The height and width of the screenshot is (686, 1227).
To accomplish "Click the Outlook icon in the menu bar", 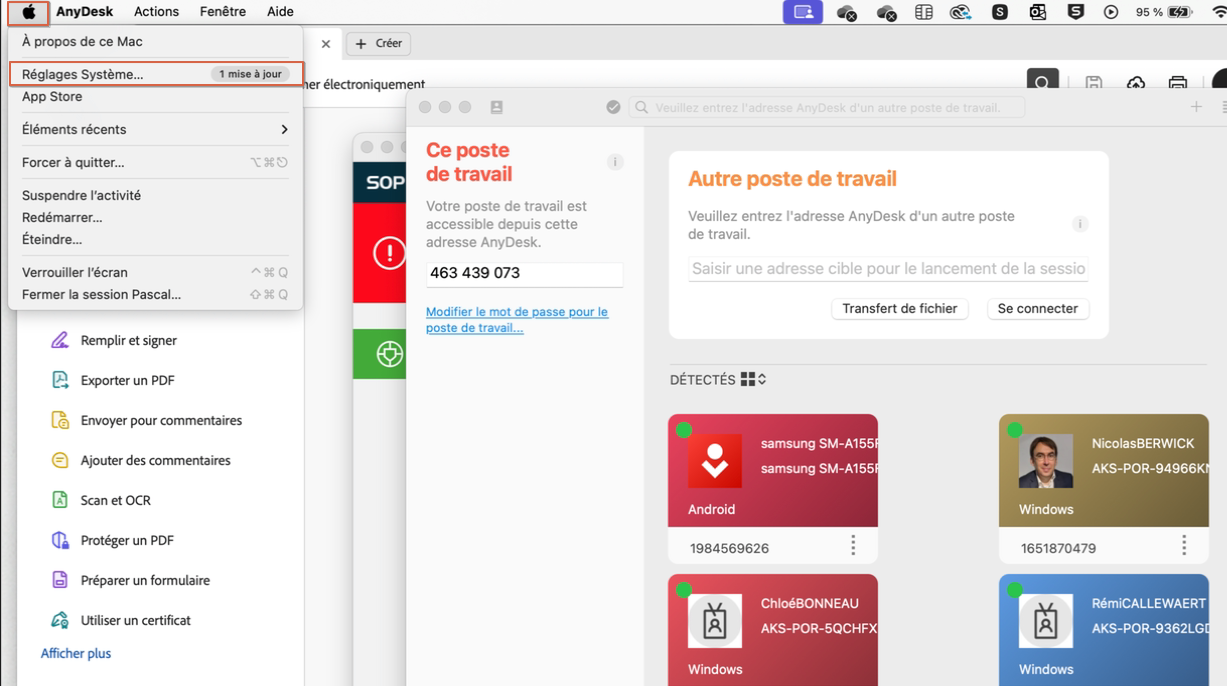I will coord(1037,12).
